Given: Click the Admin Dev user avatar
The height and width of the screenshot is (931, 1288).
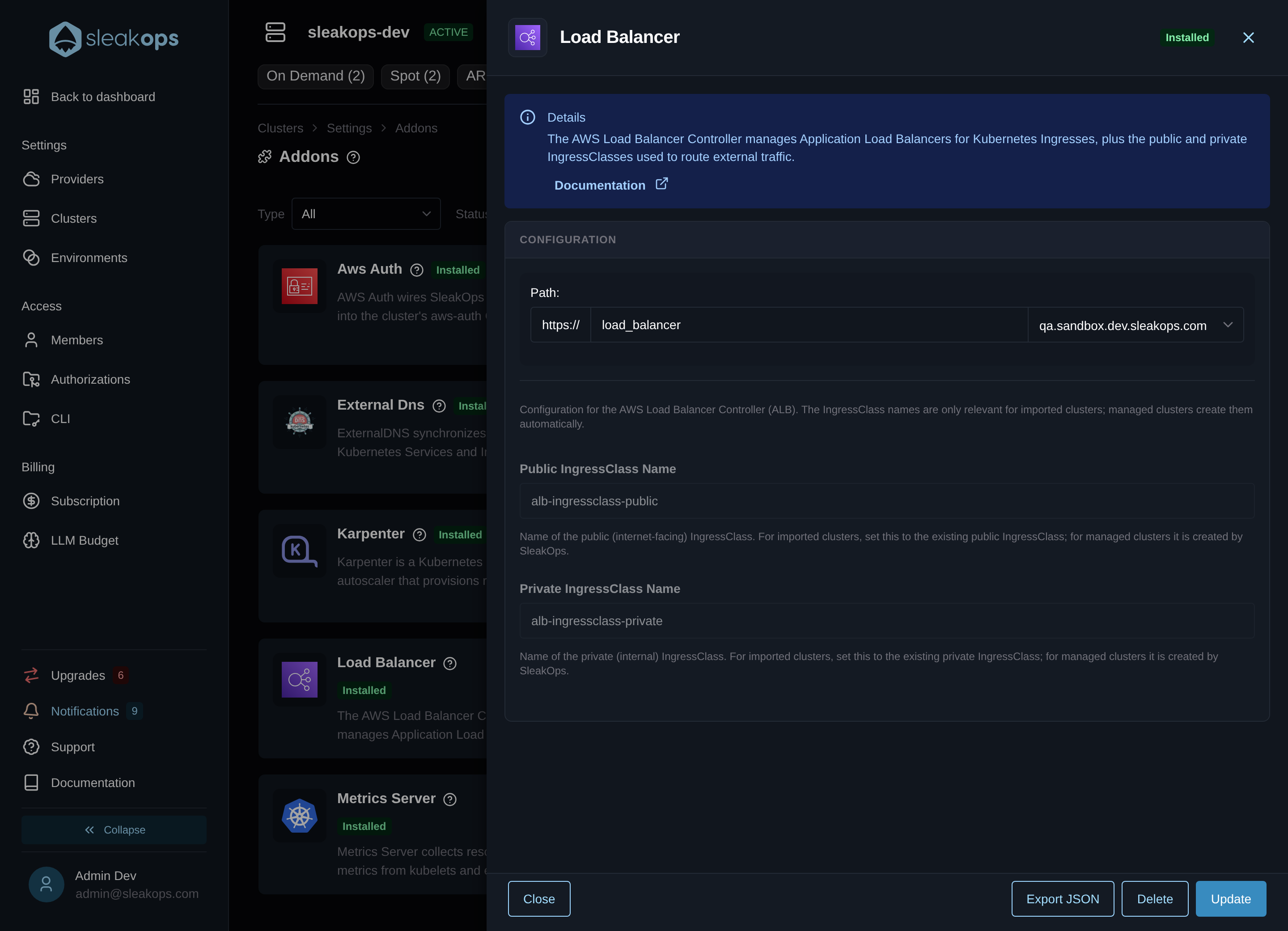Looking at the screenshot, I should pos(47,884).
